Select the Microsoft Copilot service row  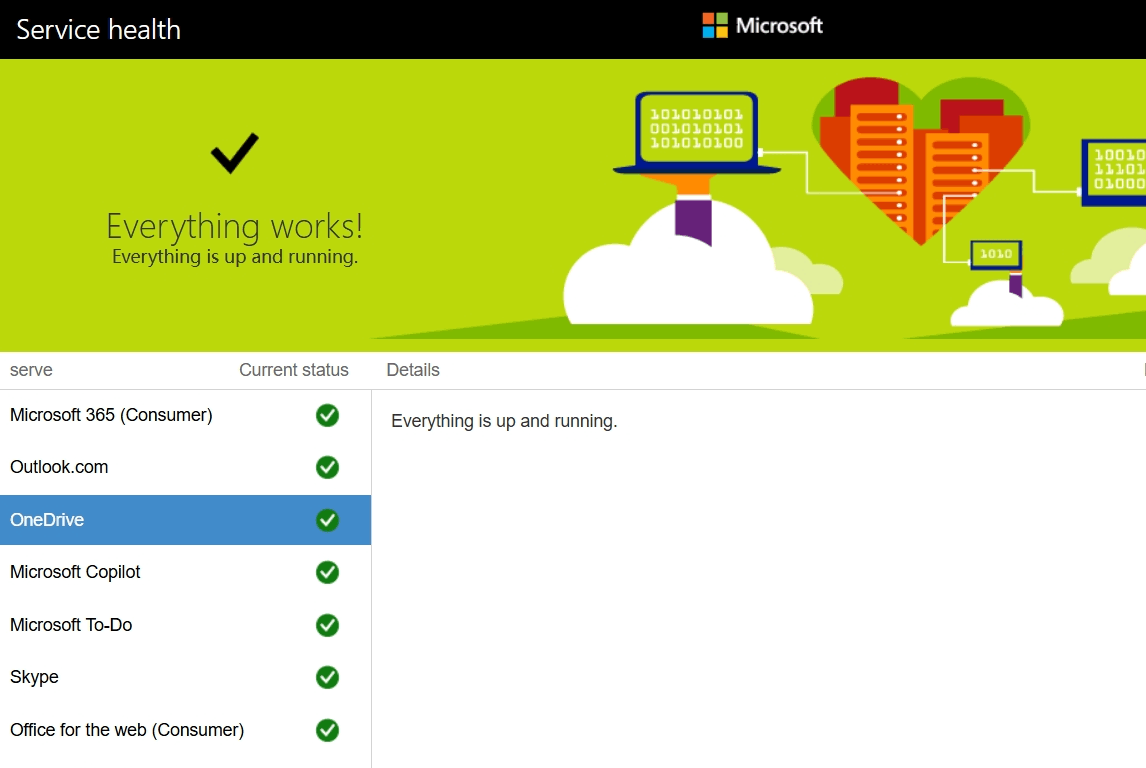click(186, 572)
